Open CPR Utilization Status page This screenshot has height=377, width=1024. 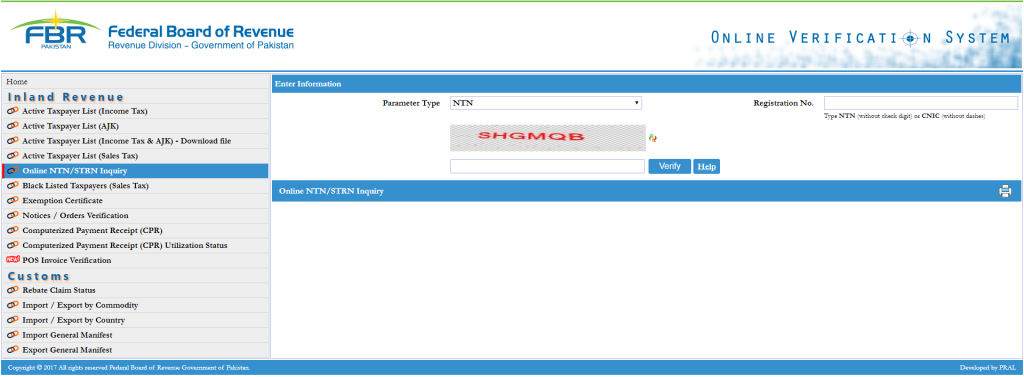click(x=125, y=246)
